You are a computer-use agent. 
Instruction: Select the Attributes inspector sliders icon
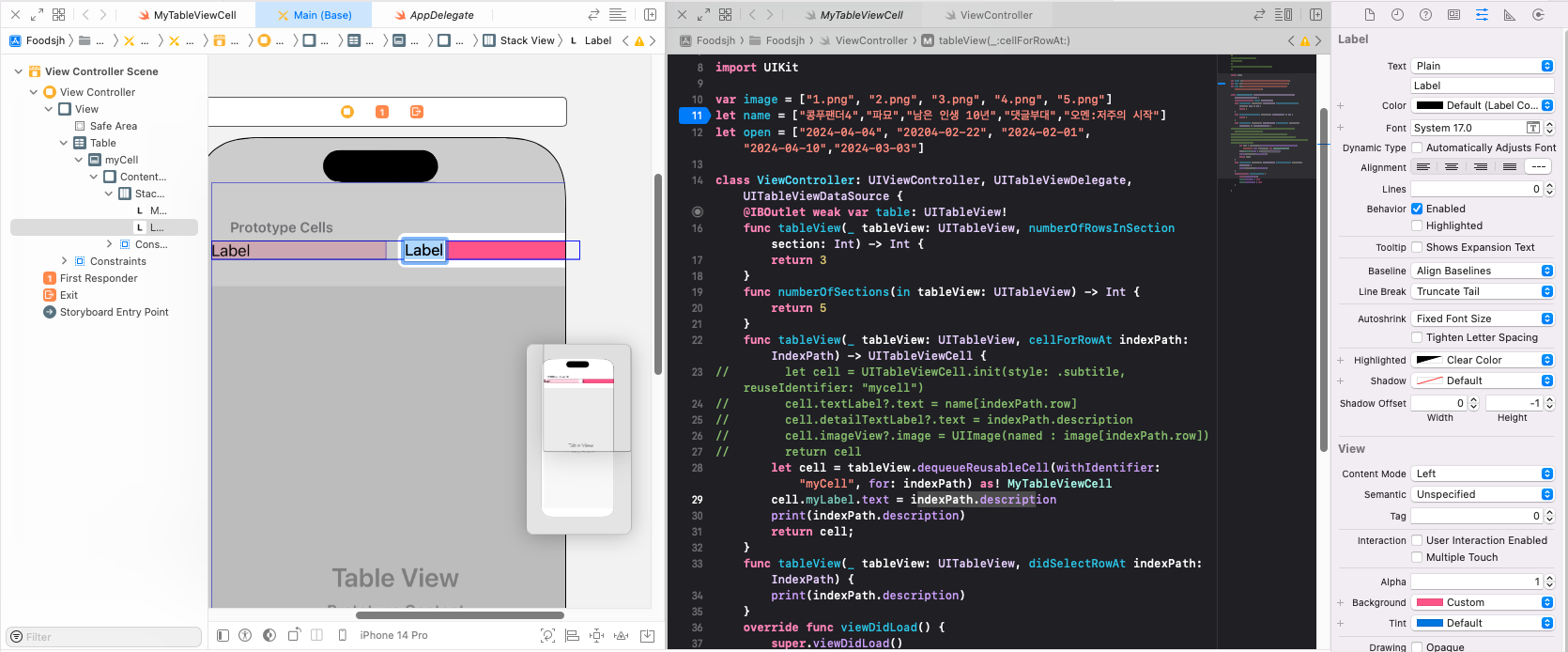1482,15
